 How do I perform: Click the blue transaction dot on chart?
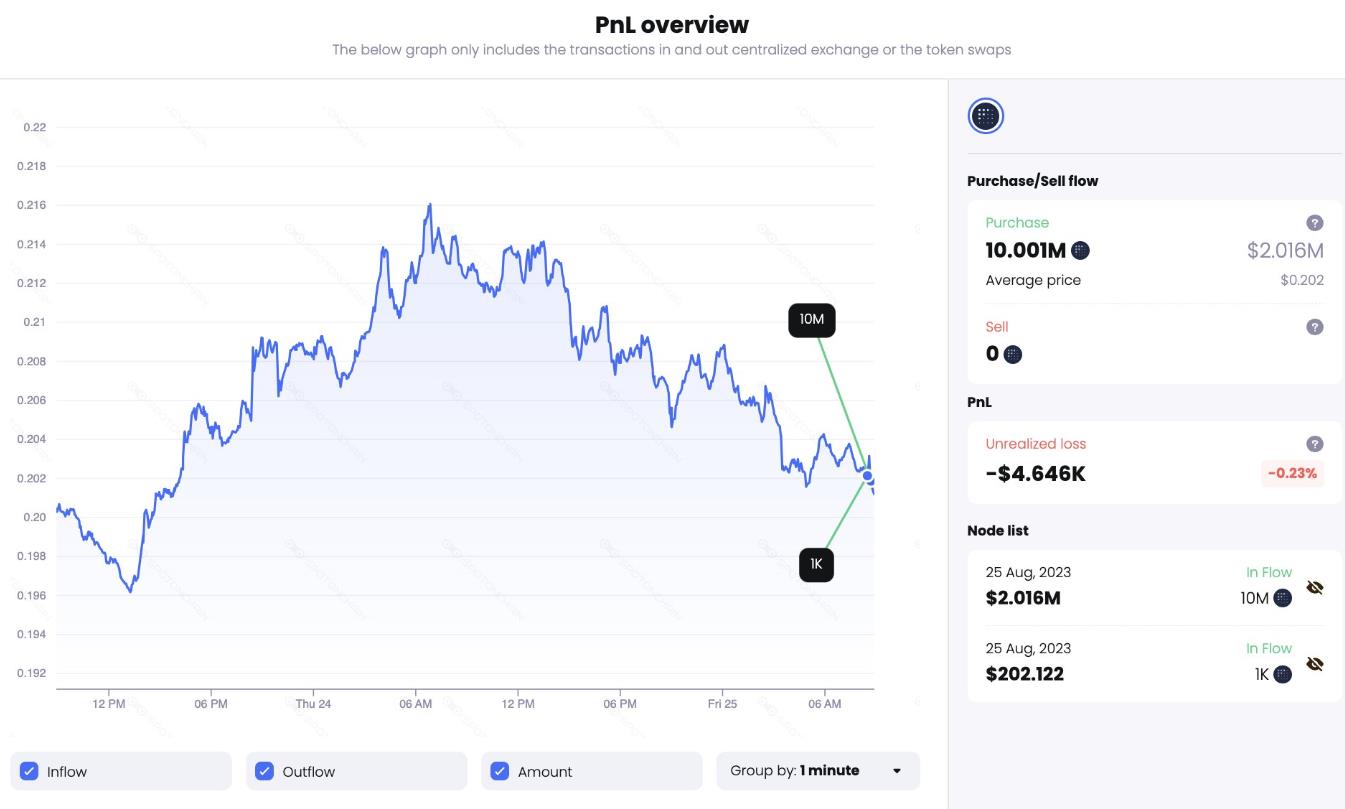point(868,476)
